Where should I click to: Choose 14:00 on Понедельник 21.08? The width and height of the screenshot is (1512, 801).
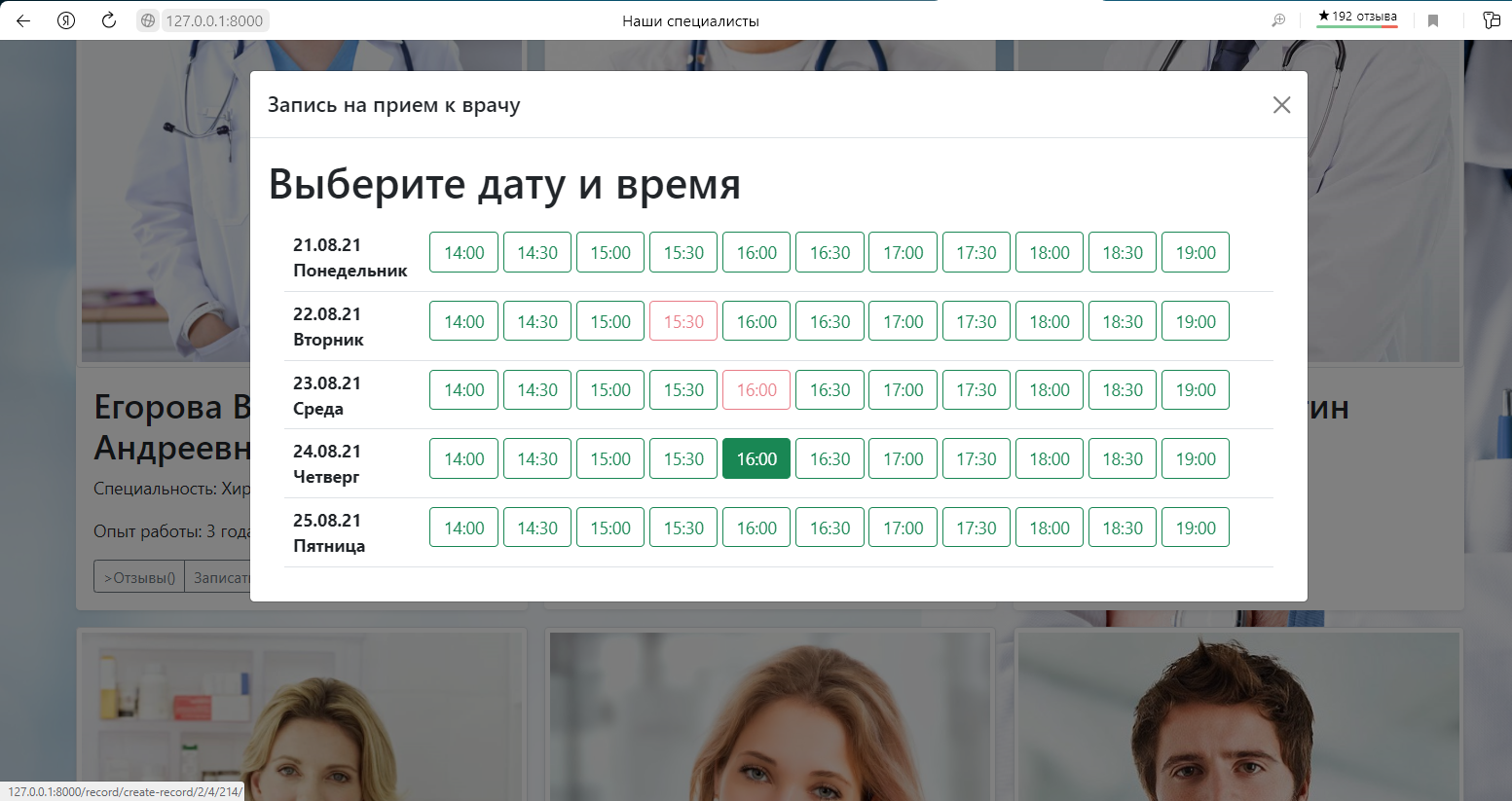pos(463,251)
